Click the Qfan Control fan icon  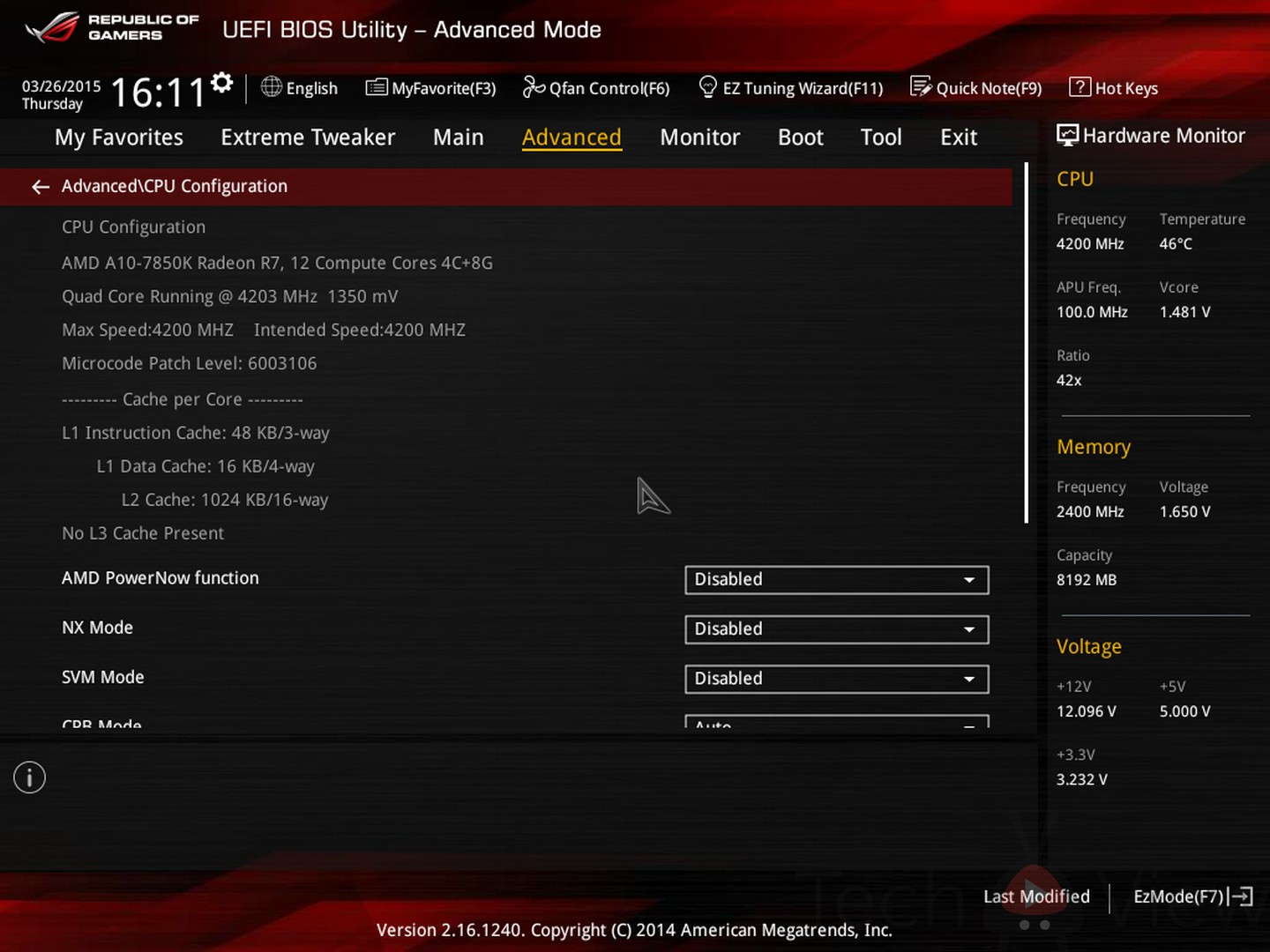point(534,86)
